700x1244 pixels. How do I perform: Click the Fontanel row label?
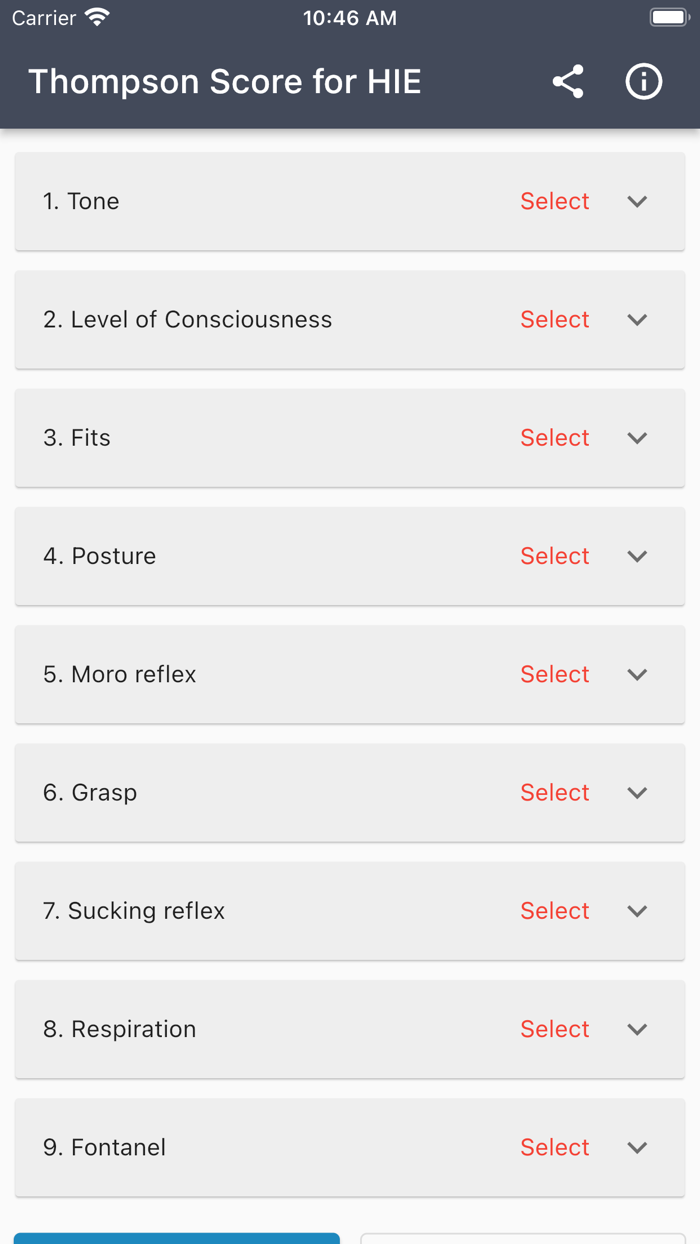pyautogui.click(x=105, y=1147)
